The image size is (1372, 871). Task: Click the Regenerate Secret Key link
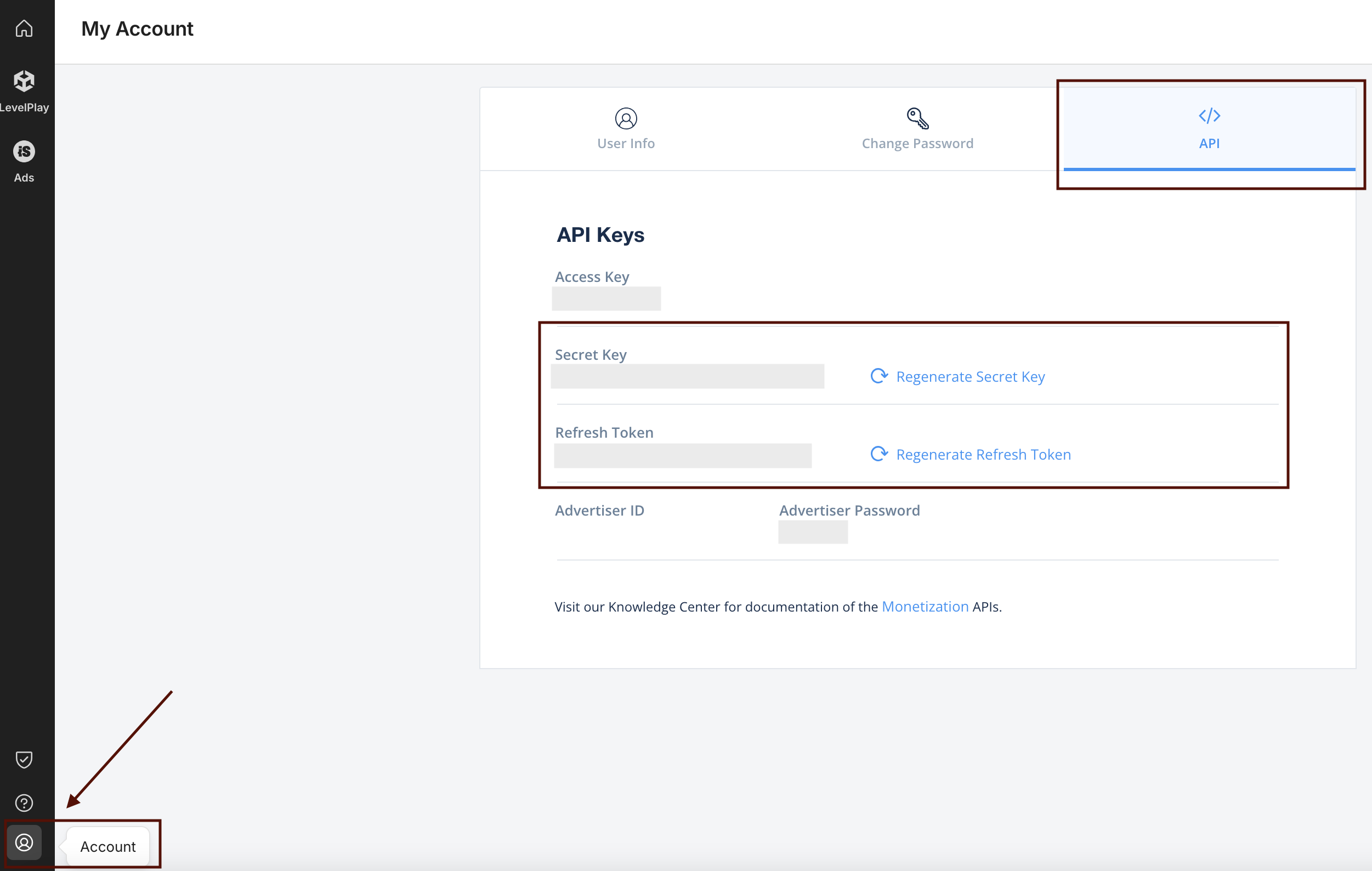point(970,376)
